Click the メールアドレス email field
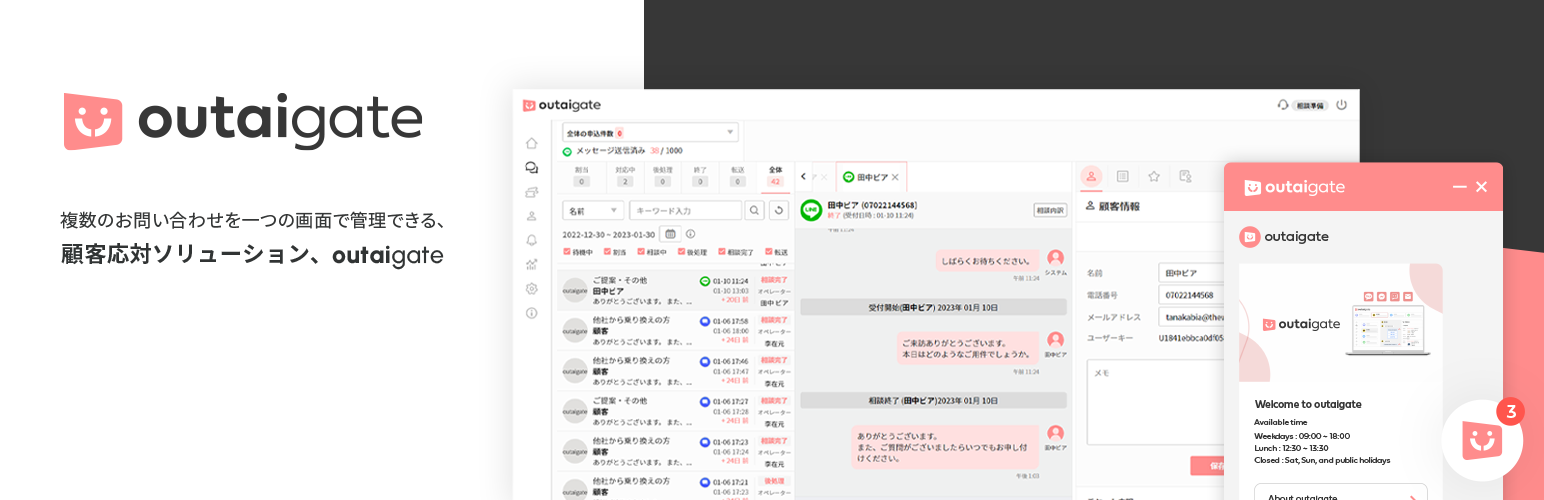The width and height of the screenshot is (1544, 500). 1192,317
